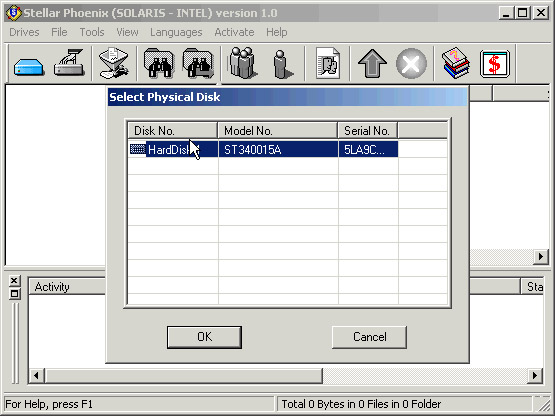Open the Help menu

pyautogui.click(x=276, y=32)
